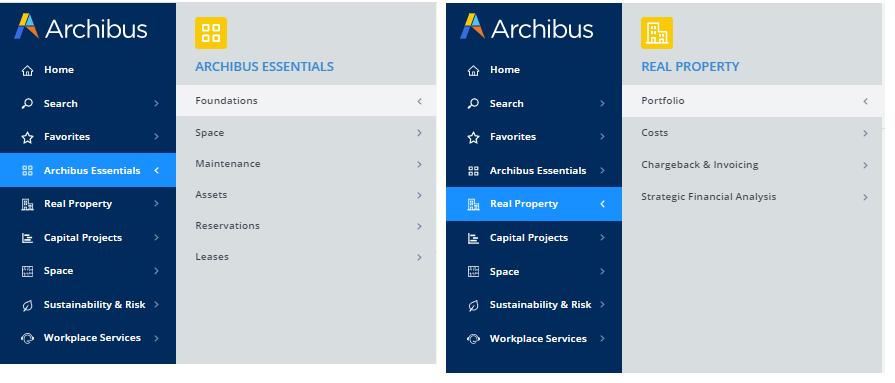Click the Archibus logo in the left panel
This screenshot has width=895, height=383.
80,27
